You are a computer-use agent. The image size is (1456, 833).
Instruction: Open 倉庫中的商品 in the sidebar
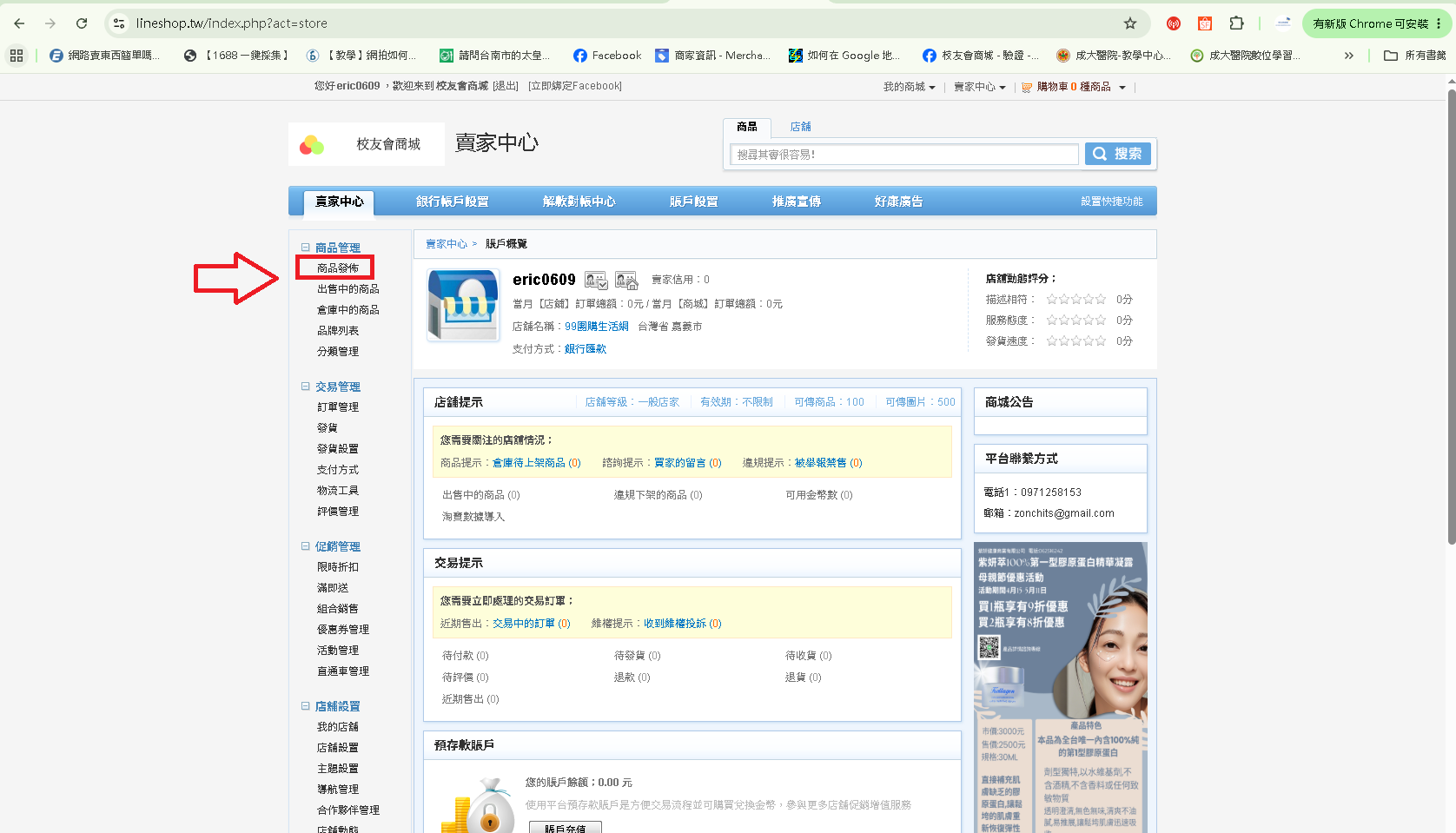(348, 310)
